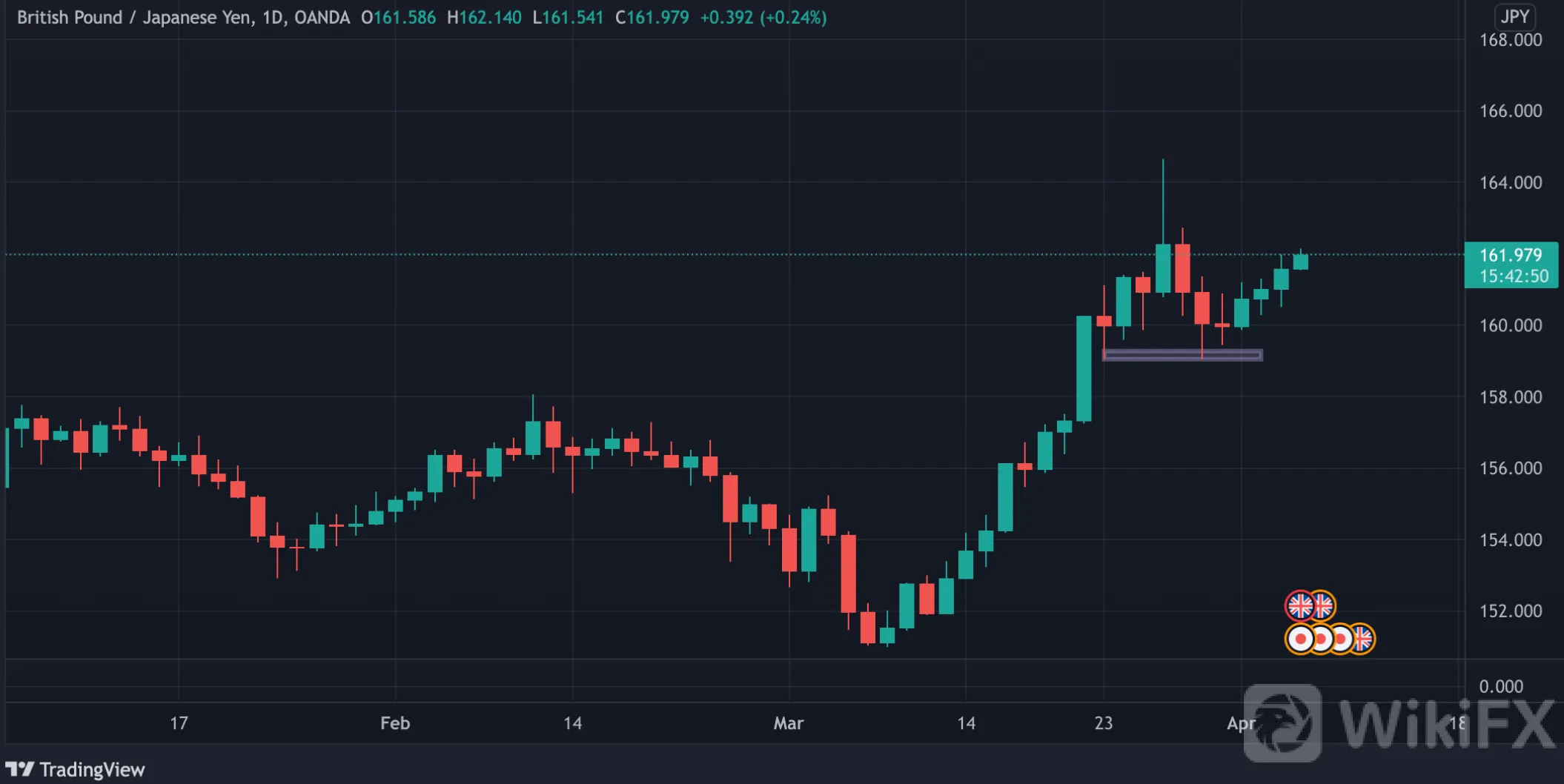Click the TradingView logo
This screenshot has height=784, width=1564.
pyautogui.click(x=75, y=769)
